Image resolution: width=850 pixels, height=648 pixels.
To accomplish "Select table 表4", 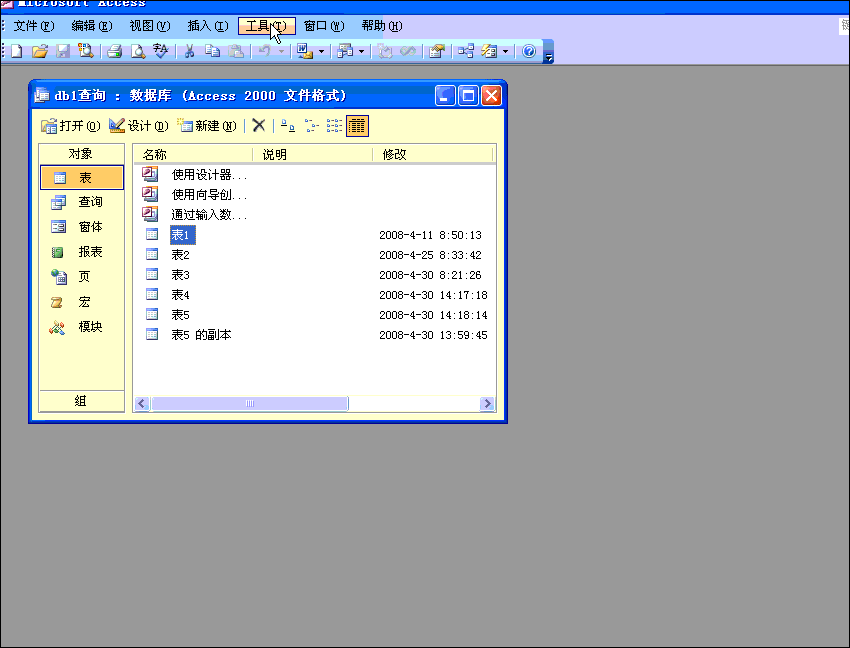I will tap(181, 295).
